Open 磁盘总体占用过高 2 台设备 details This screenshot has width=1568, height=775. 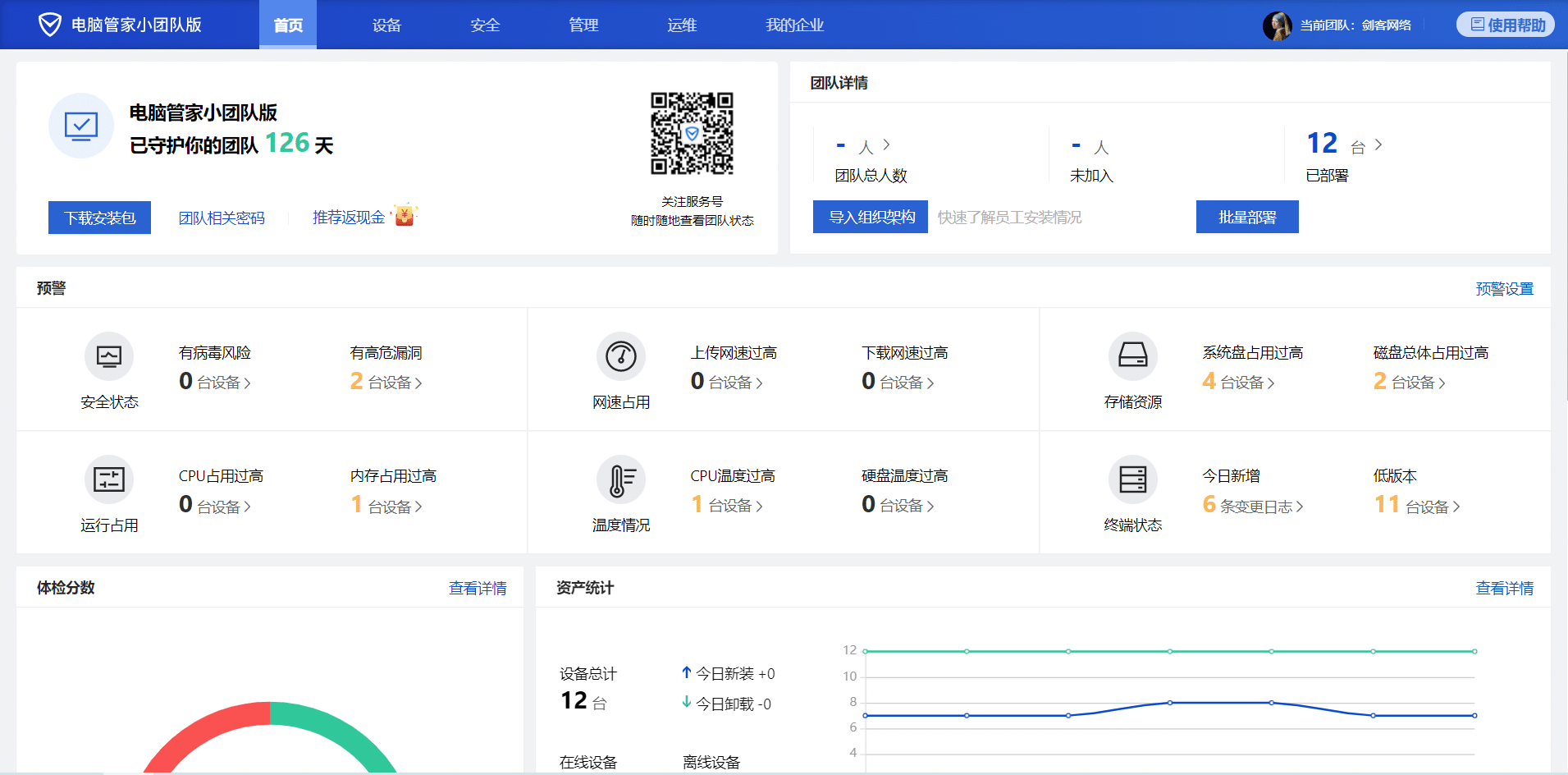click(x=1410, y=381)
